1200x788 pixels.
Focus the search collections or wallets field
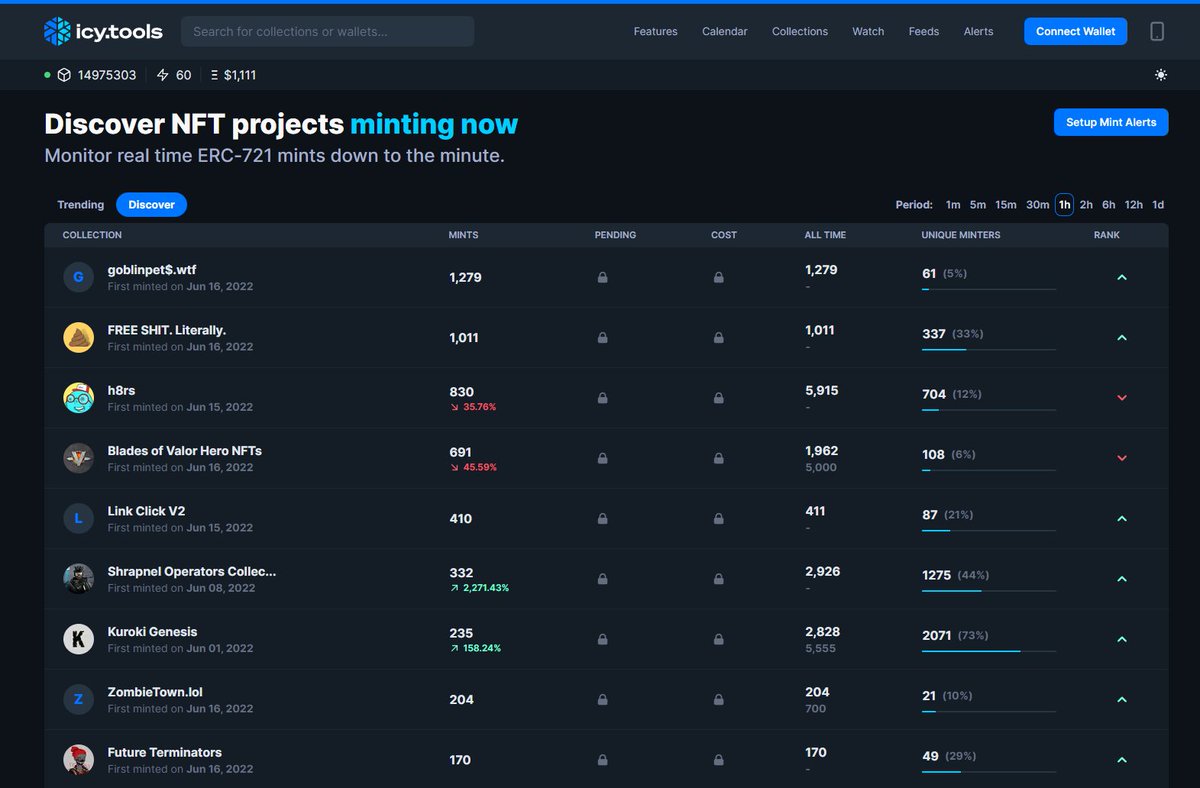(328, 31)
